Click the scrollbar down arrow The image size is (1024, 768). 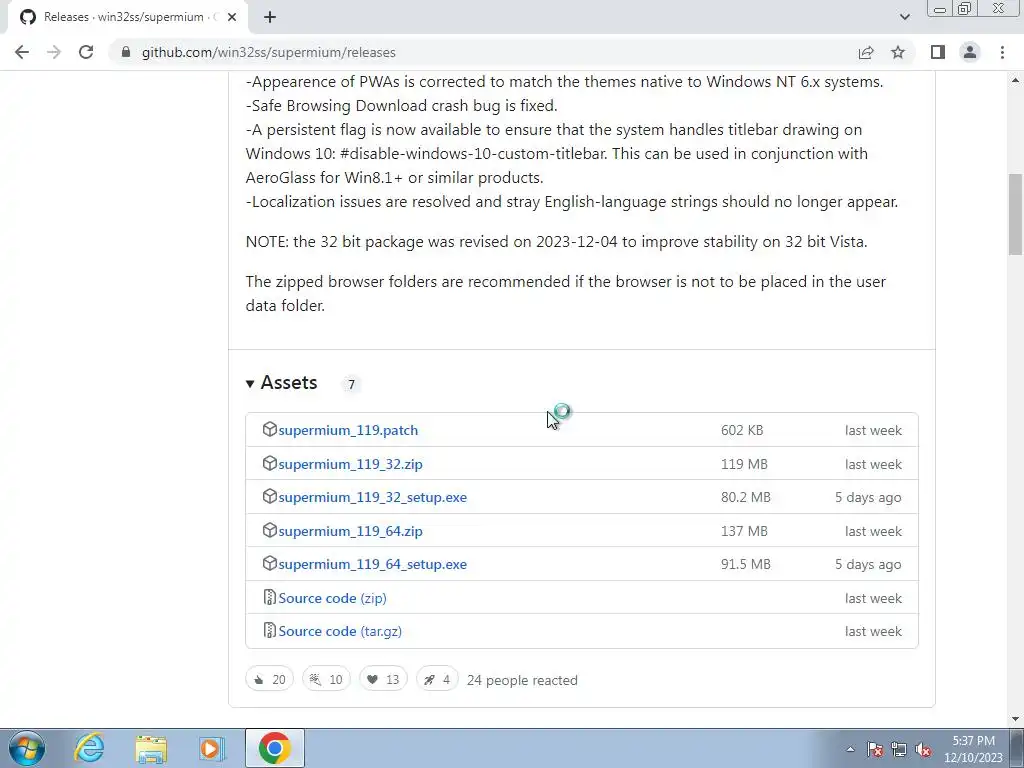1016,719
